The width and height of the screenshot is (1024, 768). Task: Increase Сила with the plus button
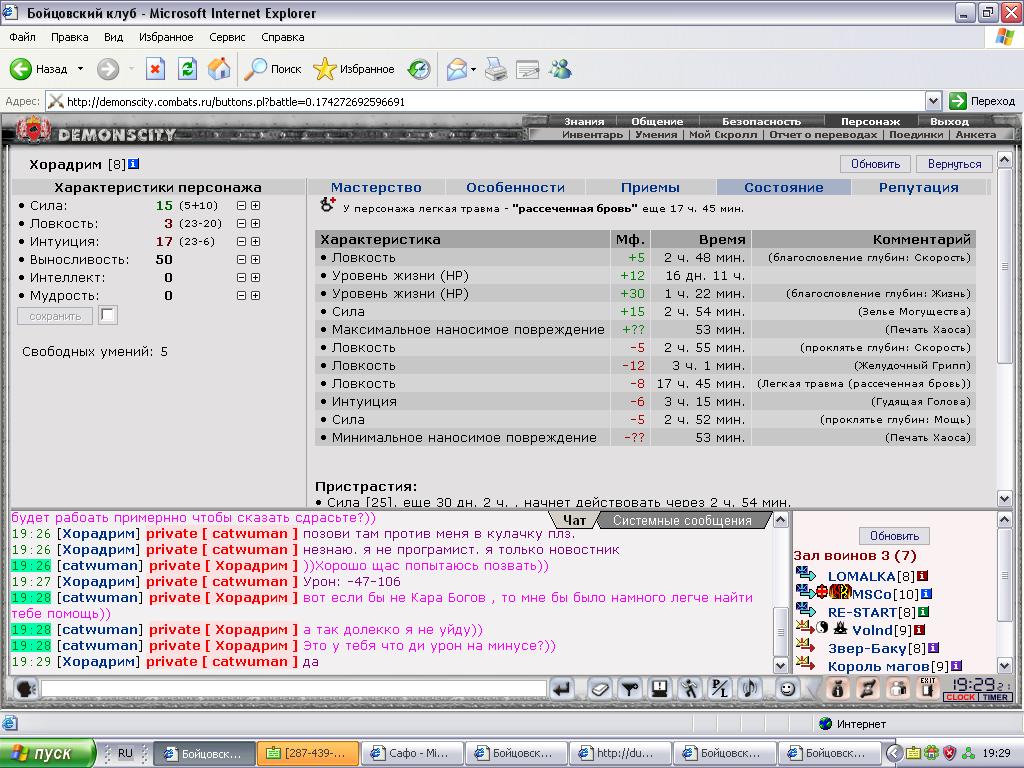pos(255,206)
